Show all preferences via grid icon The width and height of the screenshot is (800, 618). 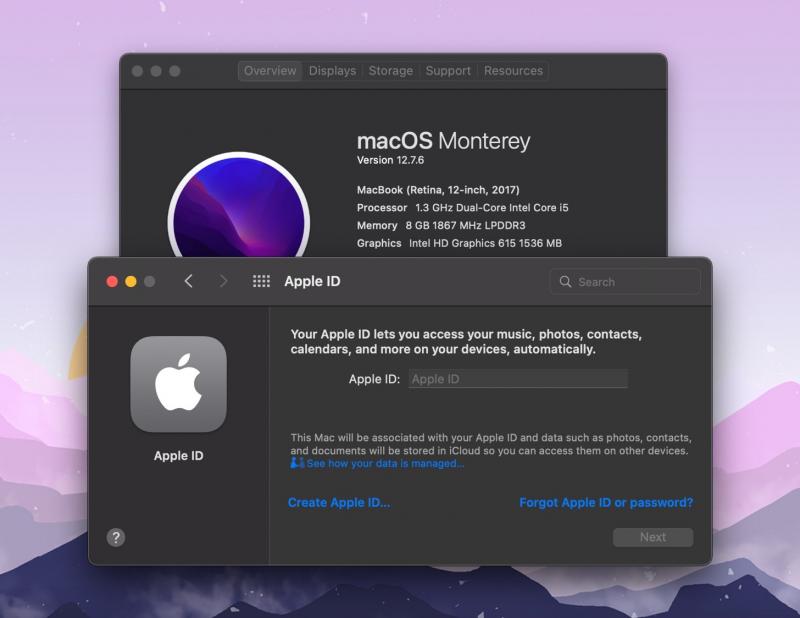(261, 282)
